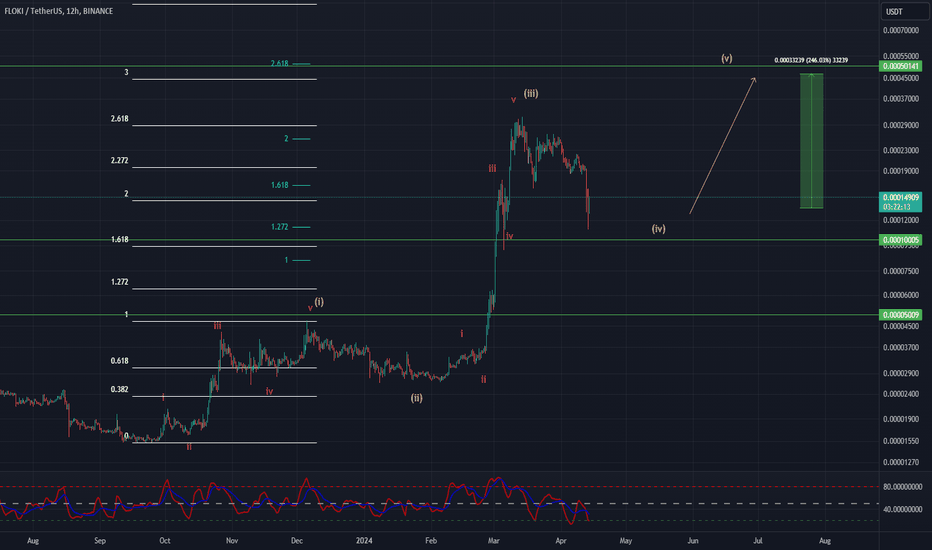The width and height of the screenshot is (932, 550).
Task: Click the white Fibonacci 2.272 label
Action: 119,161
